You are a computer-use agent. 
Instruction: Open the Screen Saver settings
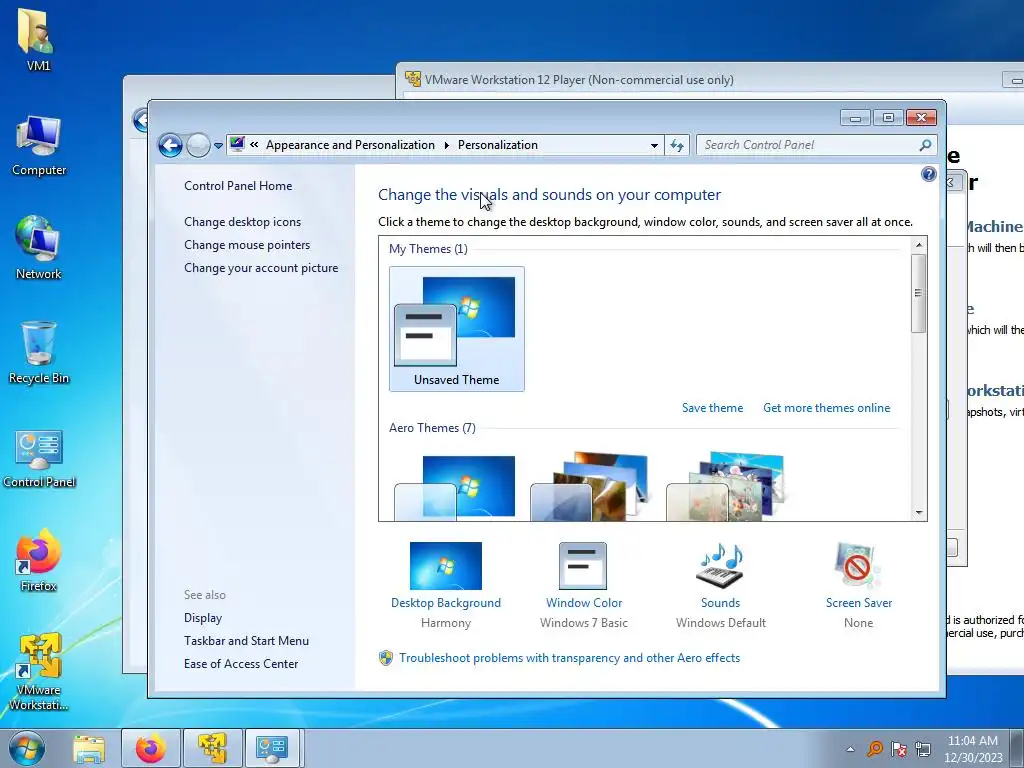858,584
